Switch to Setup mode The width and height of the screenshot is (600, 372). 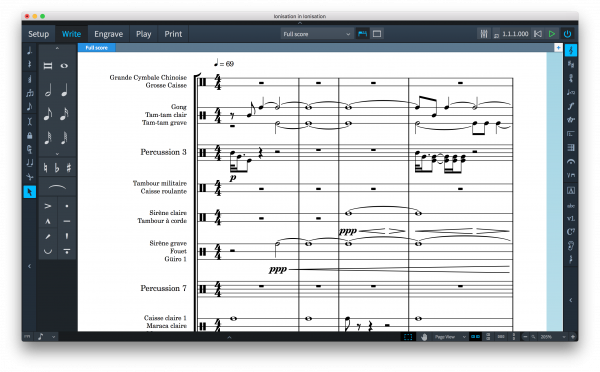click(38, 34)
